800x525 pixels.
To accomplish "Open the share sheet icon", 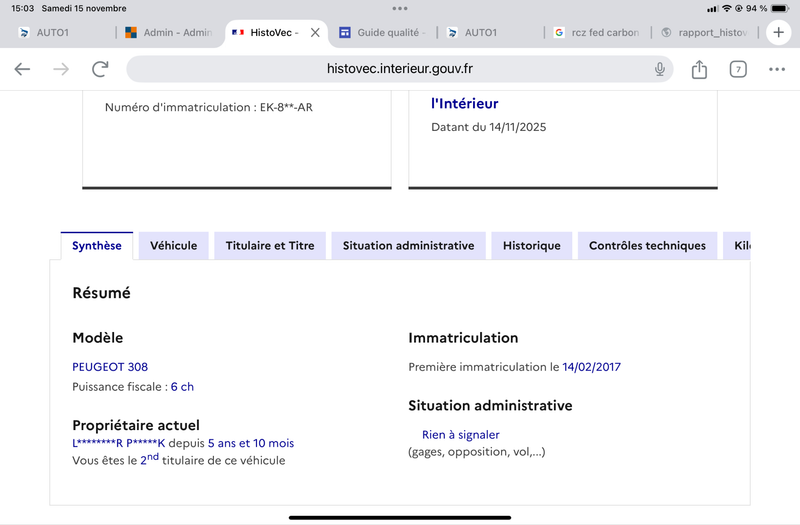I will [x=699, y=69].
